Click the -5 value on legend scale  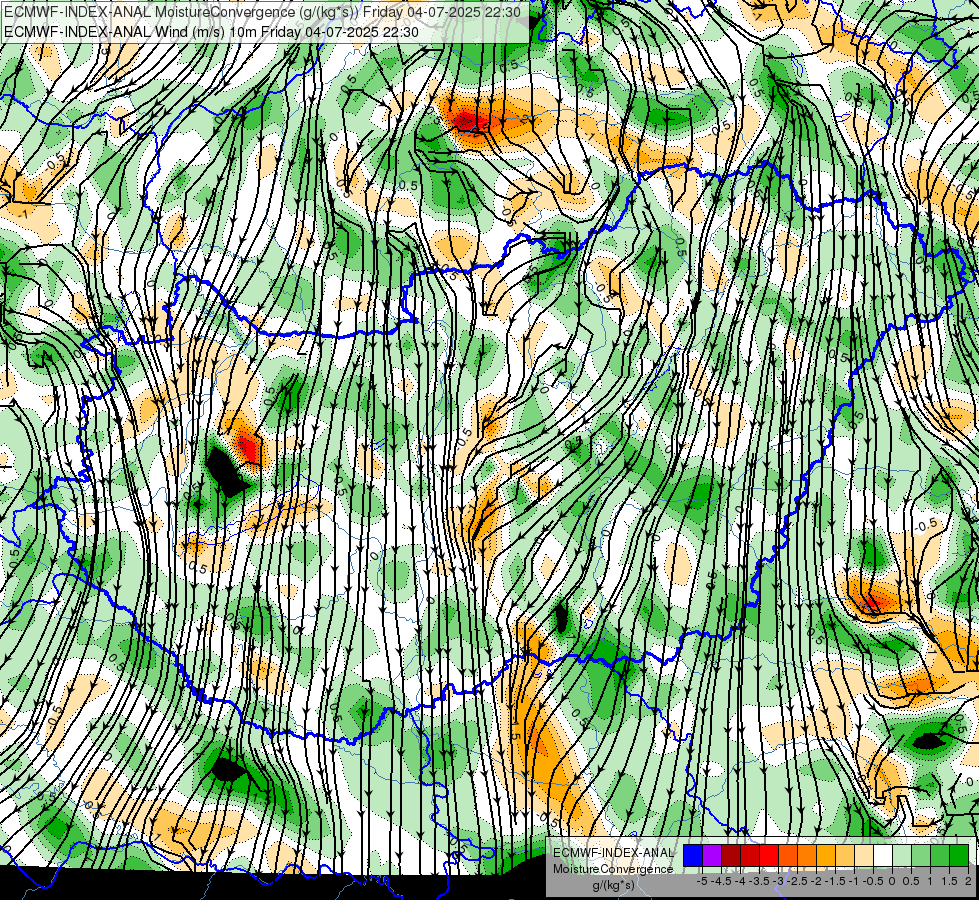point(702,881)
